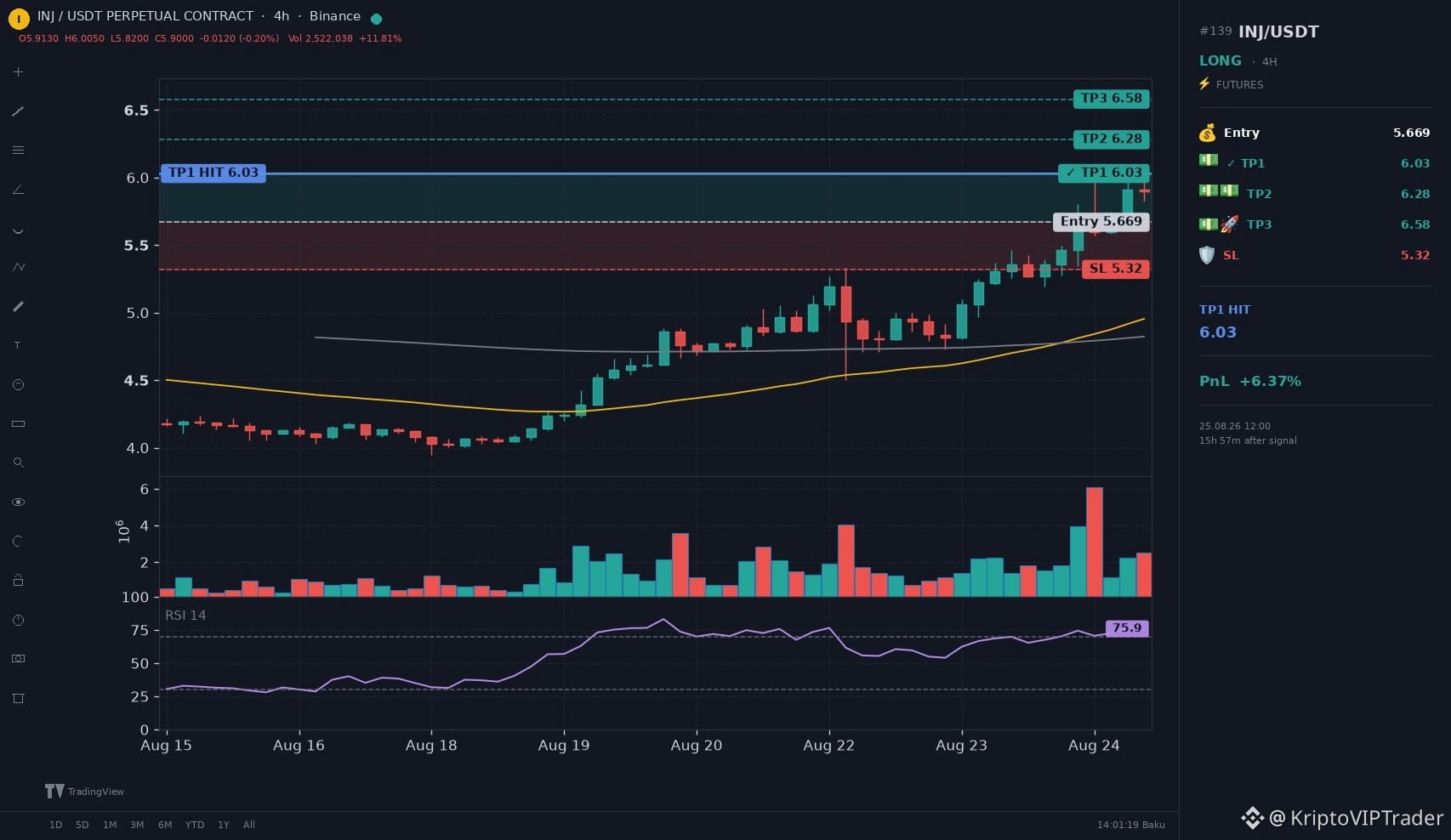Click the rocket icon beside TP3
The height and width of the screenshot is (840, 1451).
click(x=1230, y=224)
